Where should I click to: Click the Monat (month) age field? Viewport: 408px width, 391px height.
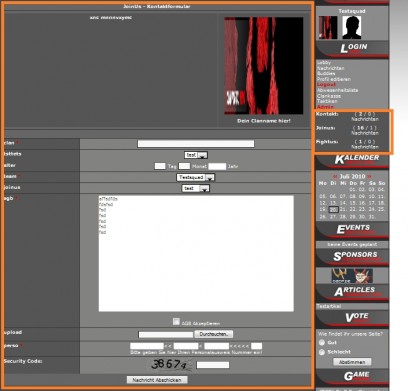[184, 166]
